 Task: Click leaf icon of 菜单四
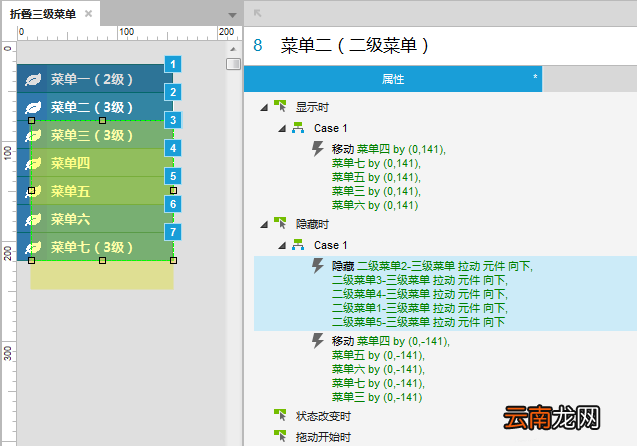click(33, 163)
